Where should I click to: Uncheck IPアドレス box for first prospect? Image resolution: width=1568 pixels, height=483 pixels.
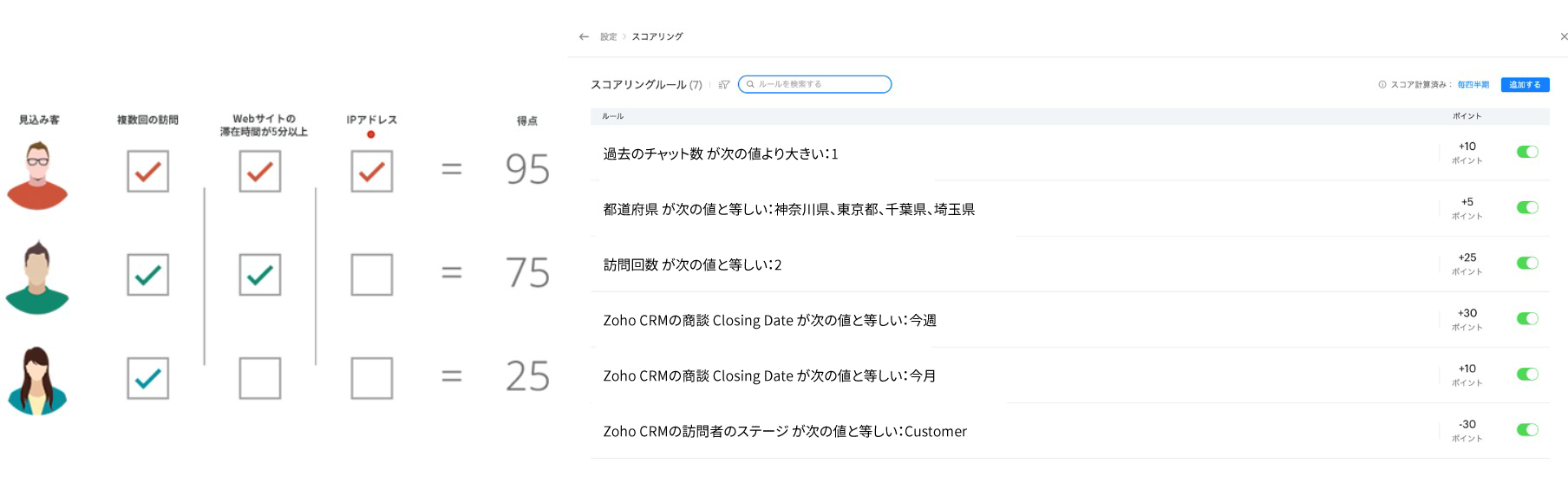371,171
